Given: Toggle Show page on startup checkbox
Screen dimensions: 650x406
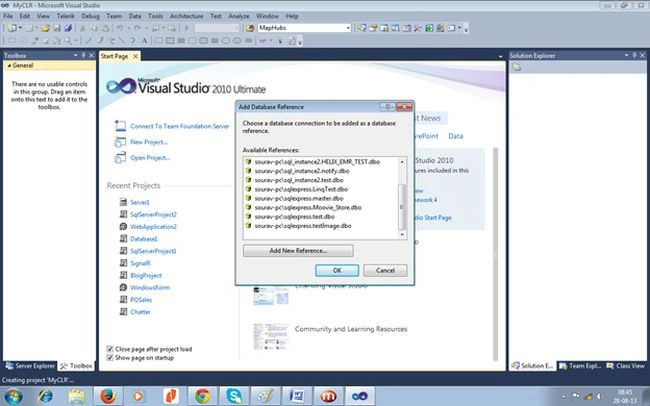Looking at the screenshot, I should pyautogui.click(x=110, y=357).
